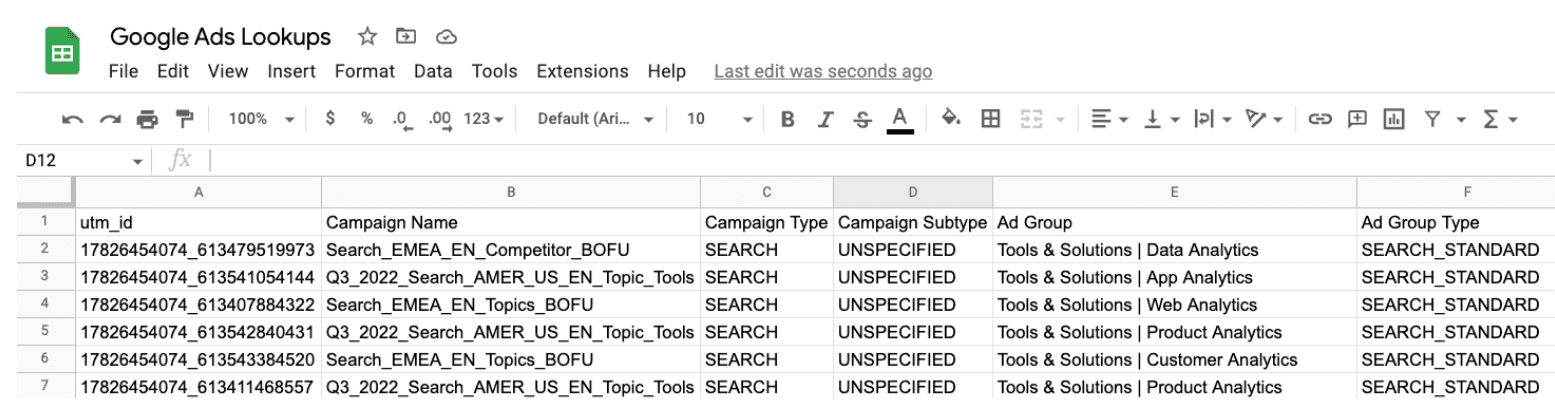This screenshot has width=1555, height=414.
Task: Open the Format menu
Action: [x=364, y=71]
